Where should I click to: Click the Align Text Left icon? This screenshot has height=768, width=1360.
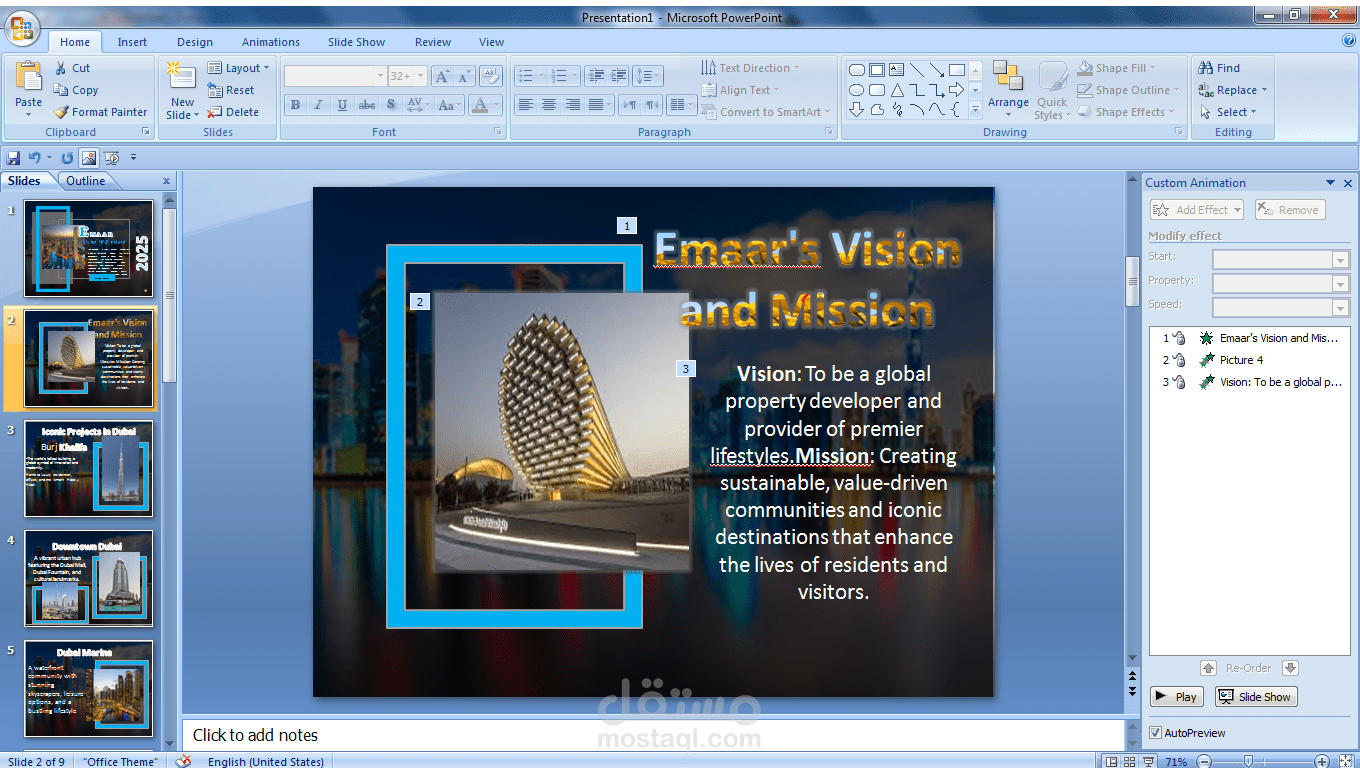(526, 104)
